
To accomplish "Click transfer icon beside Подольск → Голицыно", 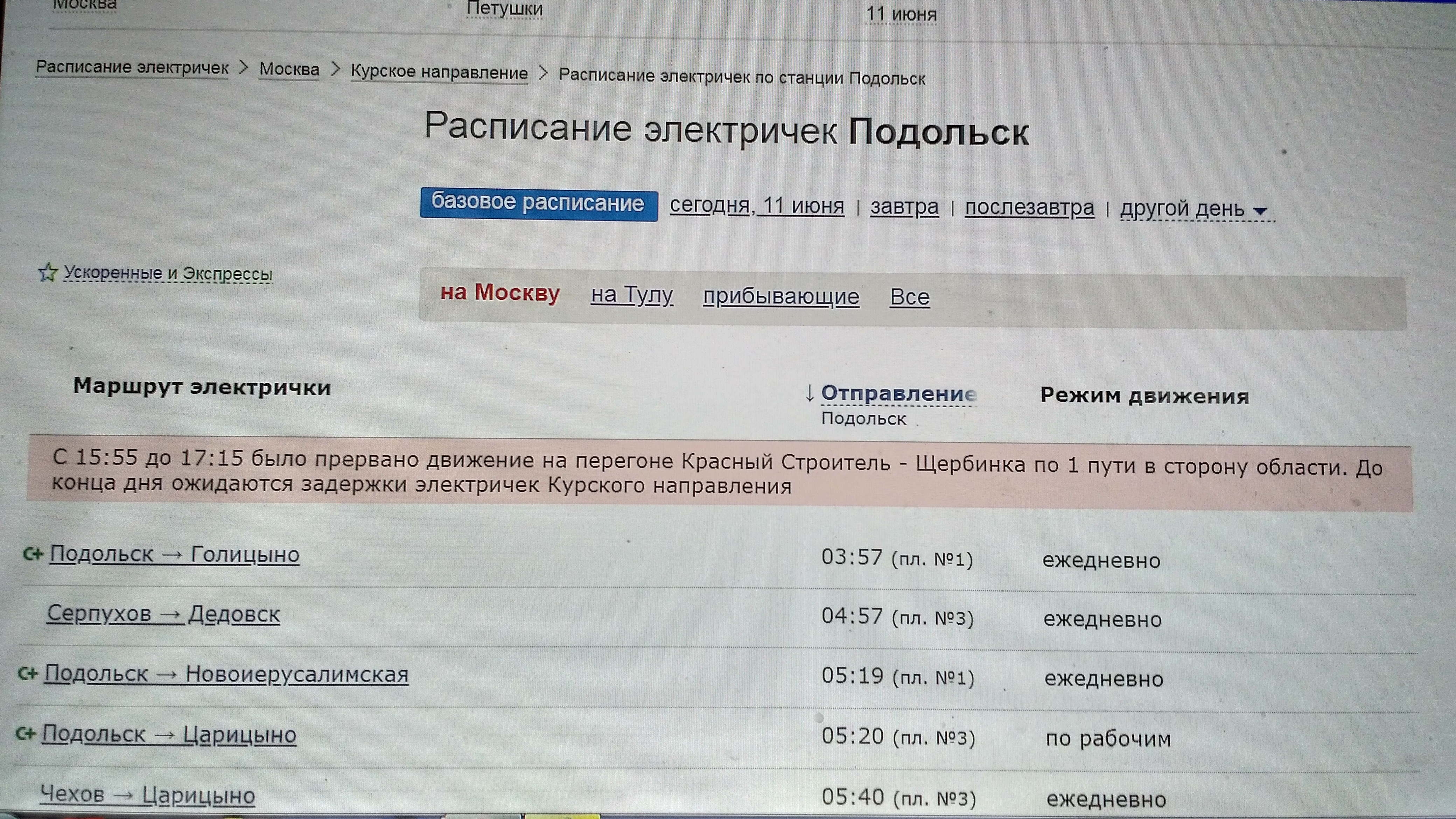I will (33, 554).
